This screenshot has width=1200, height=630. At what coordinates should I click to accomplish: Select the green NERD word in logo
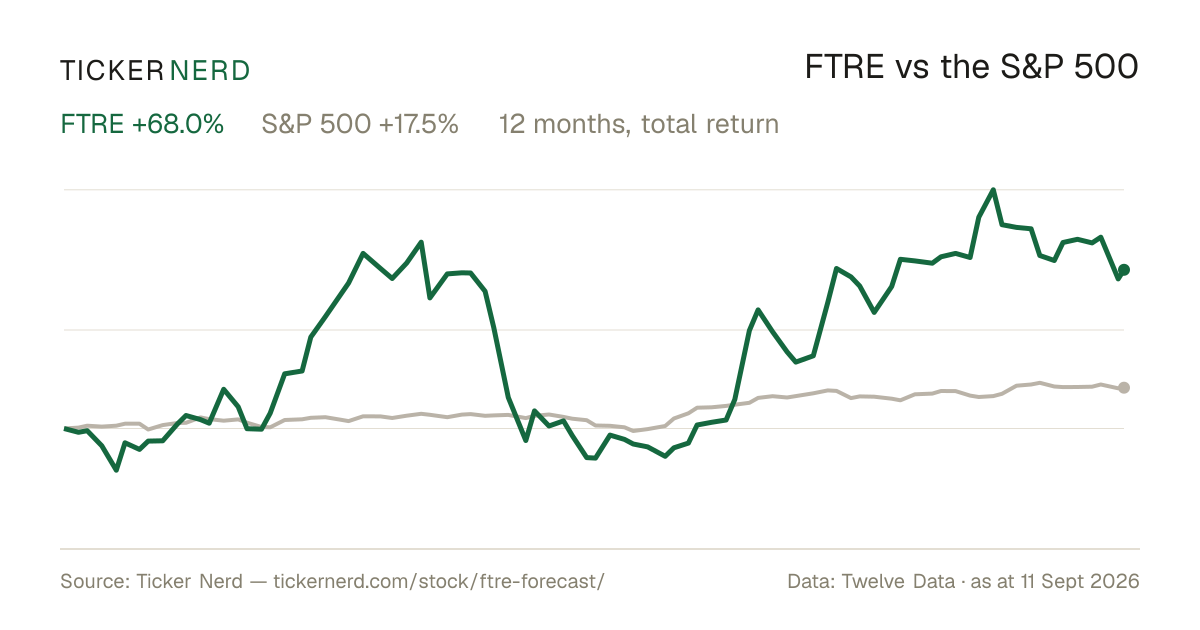pyautogui.click(x=210, y=70)
